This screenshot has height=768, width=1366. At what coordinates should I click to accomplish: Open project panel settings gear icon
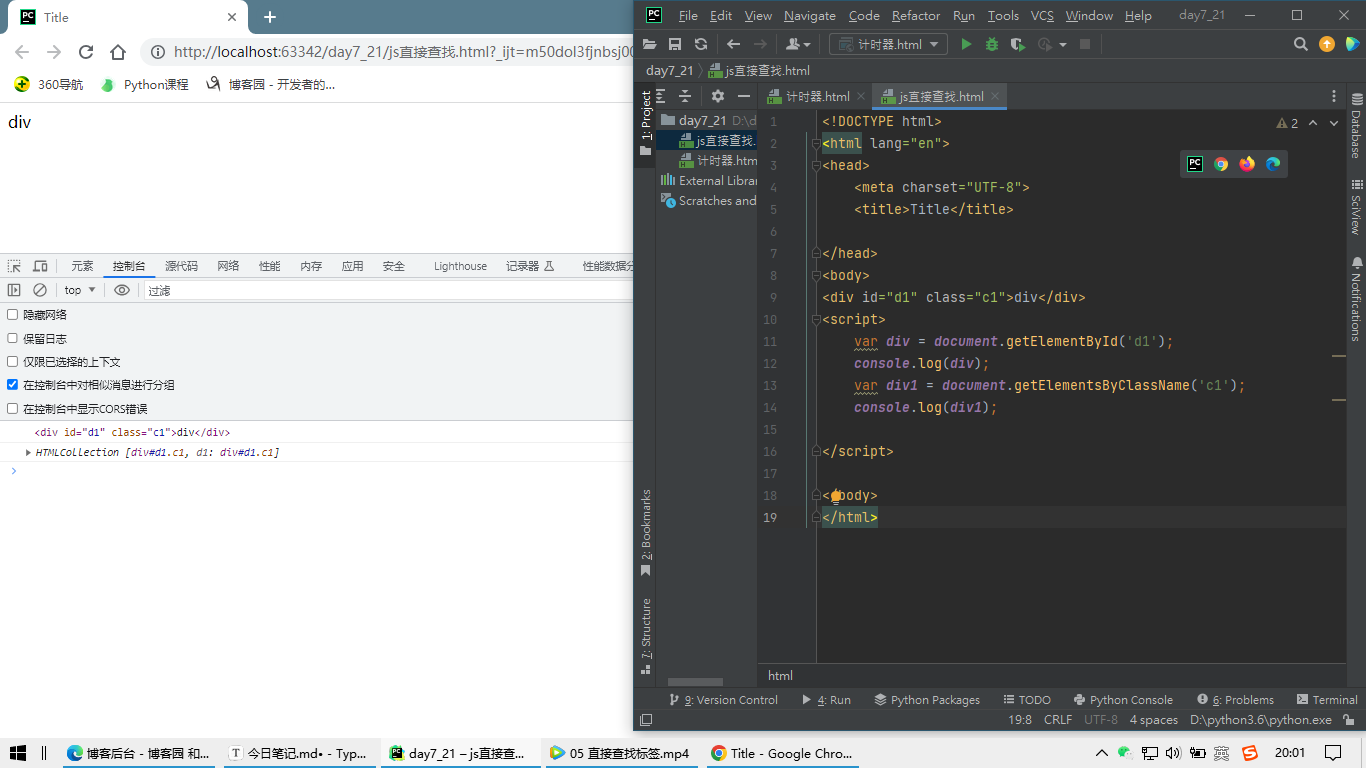coord(718,96)
